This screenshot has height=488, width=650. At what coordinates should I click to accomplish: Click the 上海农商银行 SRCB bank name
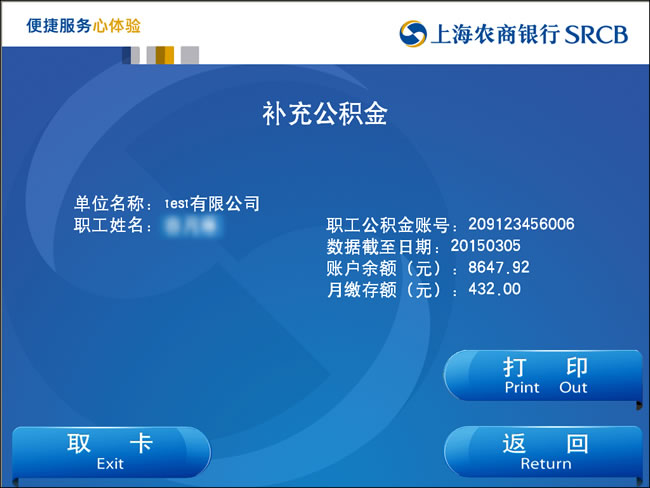528,35
